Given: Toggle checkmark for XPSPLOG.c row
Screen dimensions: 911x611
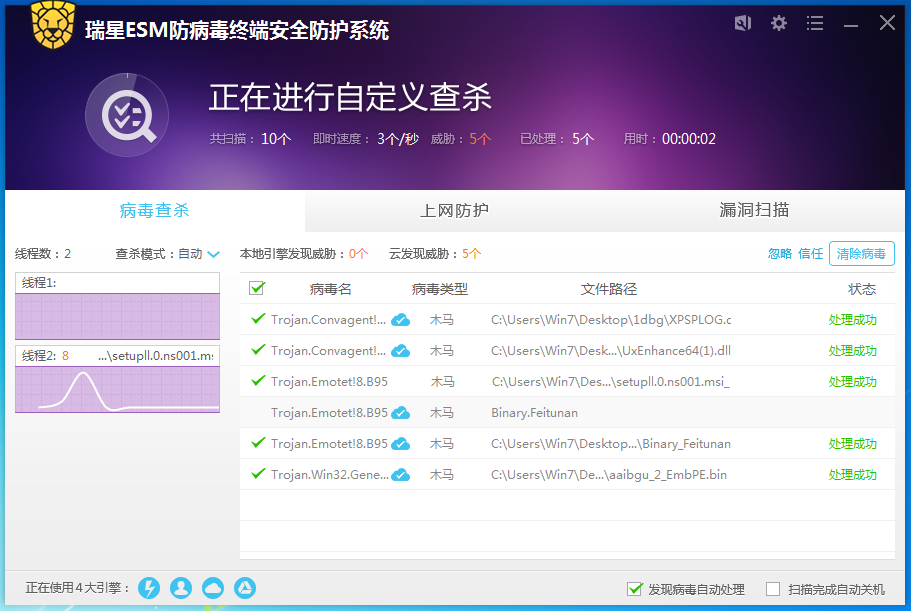Looking at the screenshot, I should [258, 318].
